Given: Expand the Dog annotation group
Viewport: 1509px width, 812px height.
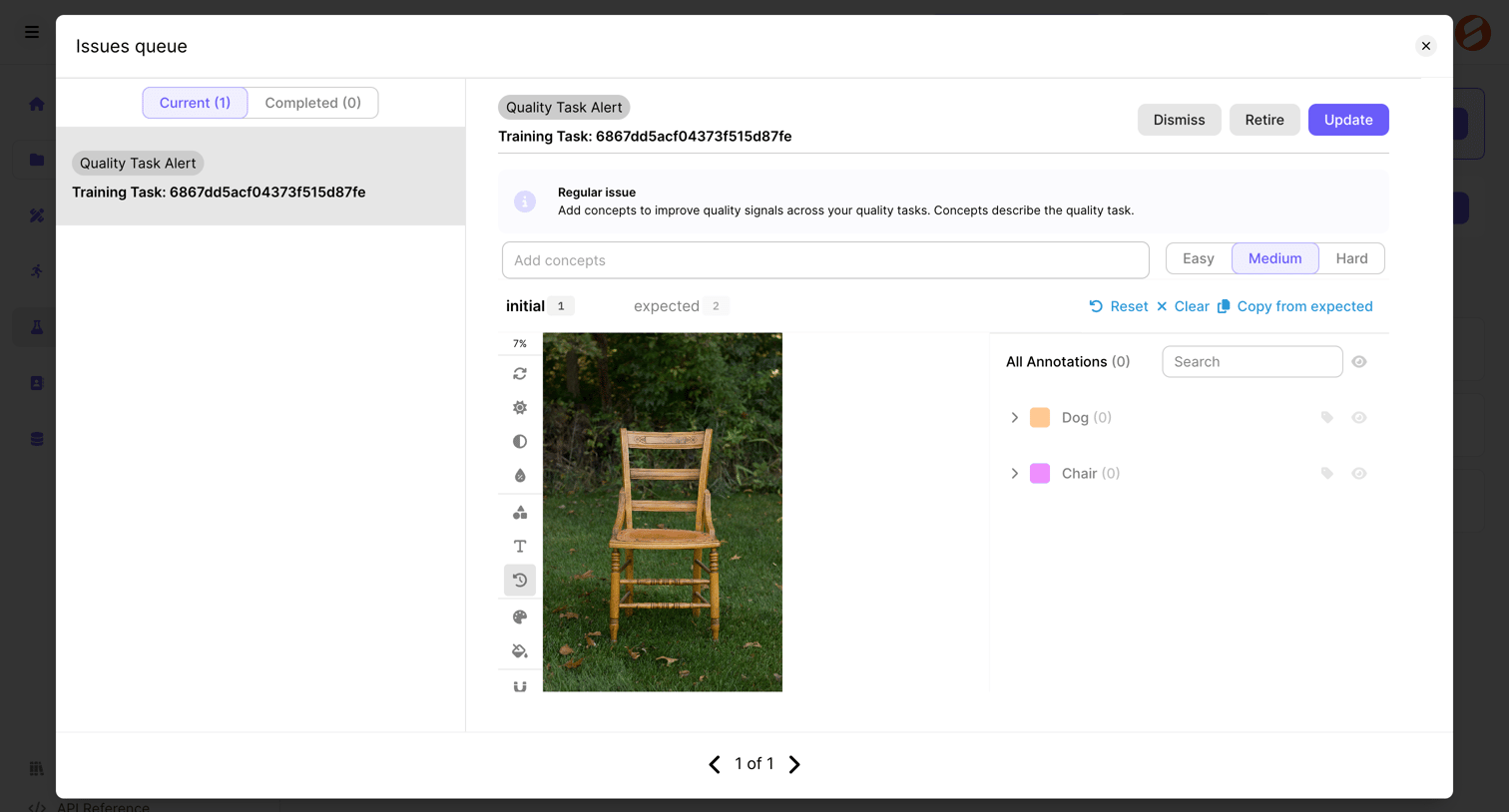Looking at the screenshot, I should (1015, 418).
